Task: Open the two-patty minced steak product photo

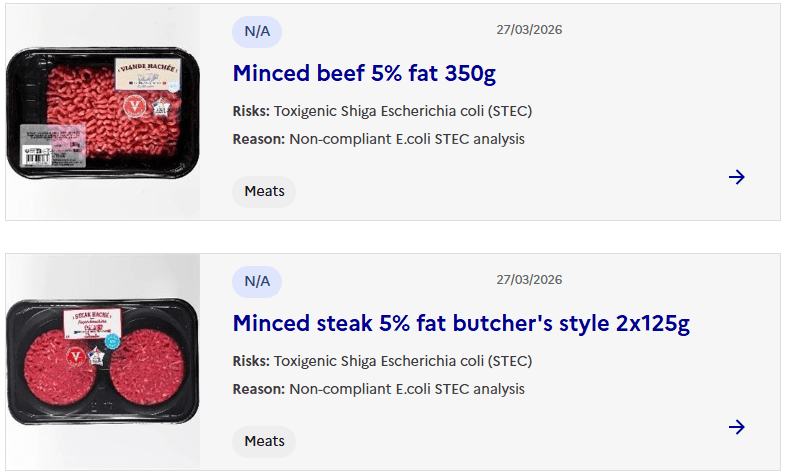Action: 102,362
